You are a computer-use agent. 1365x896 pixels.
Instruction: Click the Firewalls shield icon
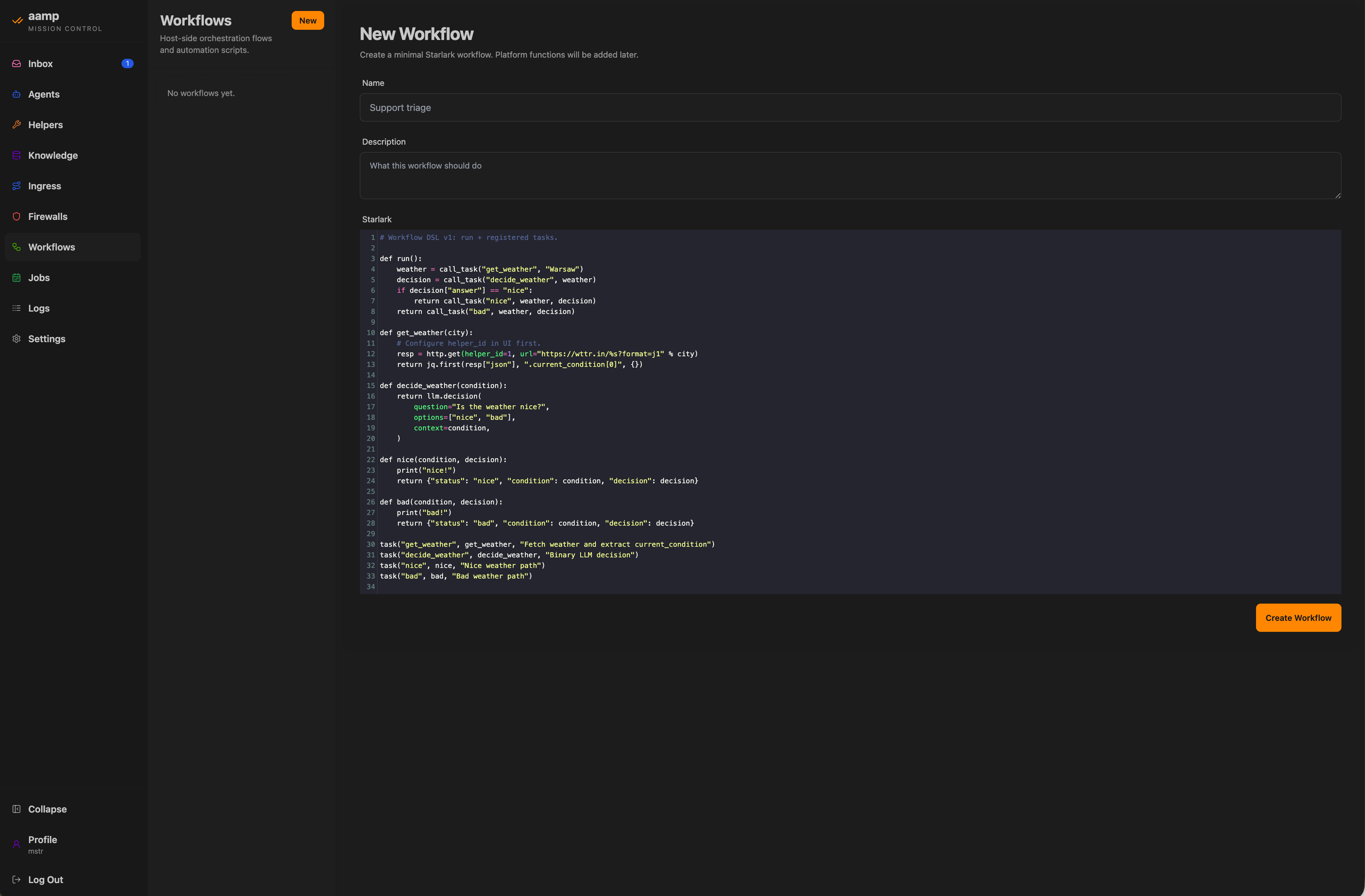coord(16,216)
